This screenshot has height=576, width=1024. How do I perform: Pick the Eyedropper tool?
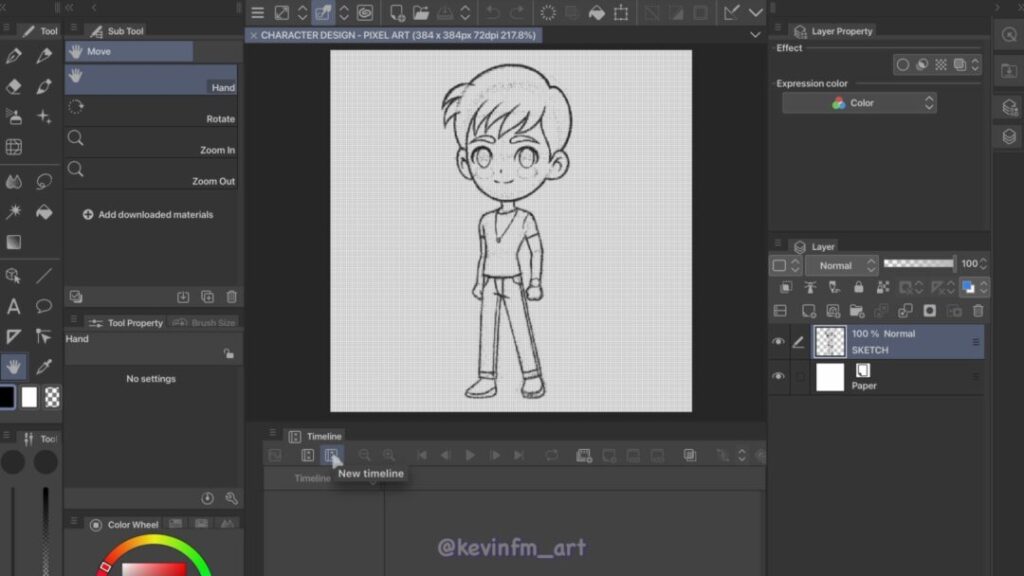pos(44,366)
